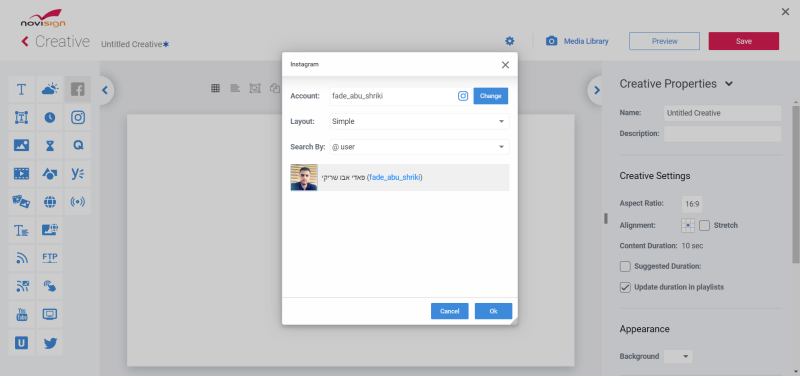Select the text box frame widget

click(21, 117)
